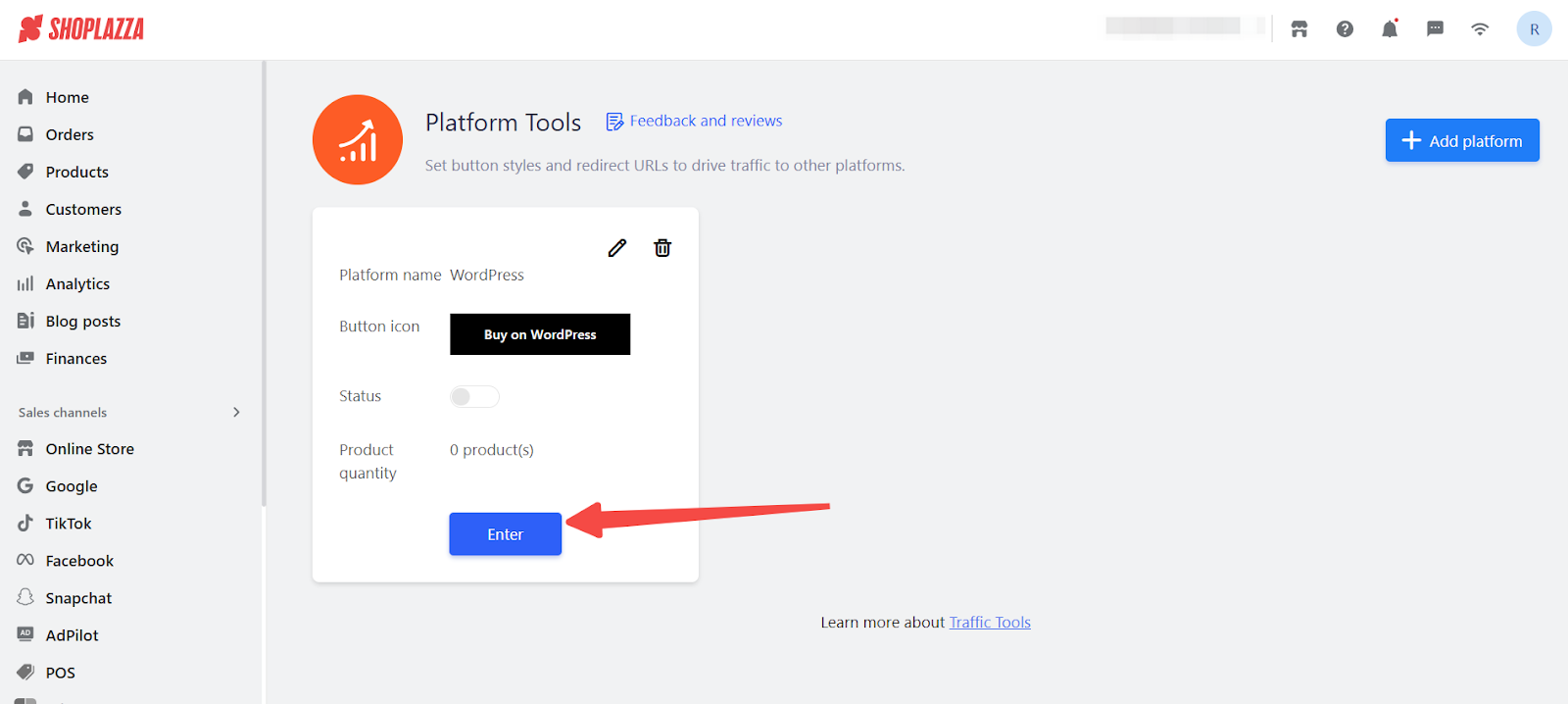The width and height of the screenshot is (1568, 704).
Task: Click the Sales channels heading
Action: (x=63, y=412)
